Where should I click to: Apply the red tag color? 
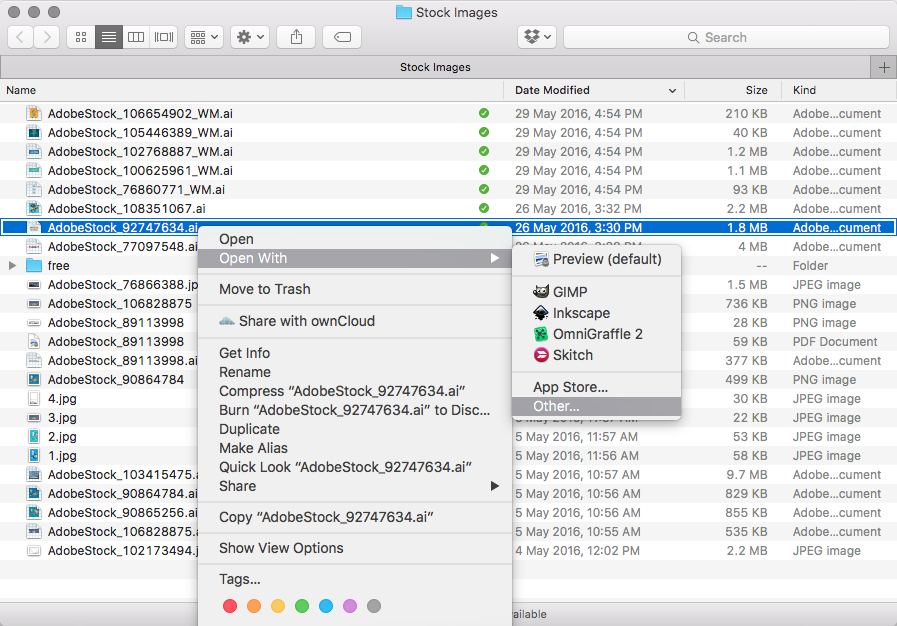tap(230, 606)
